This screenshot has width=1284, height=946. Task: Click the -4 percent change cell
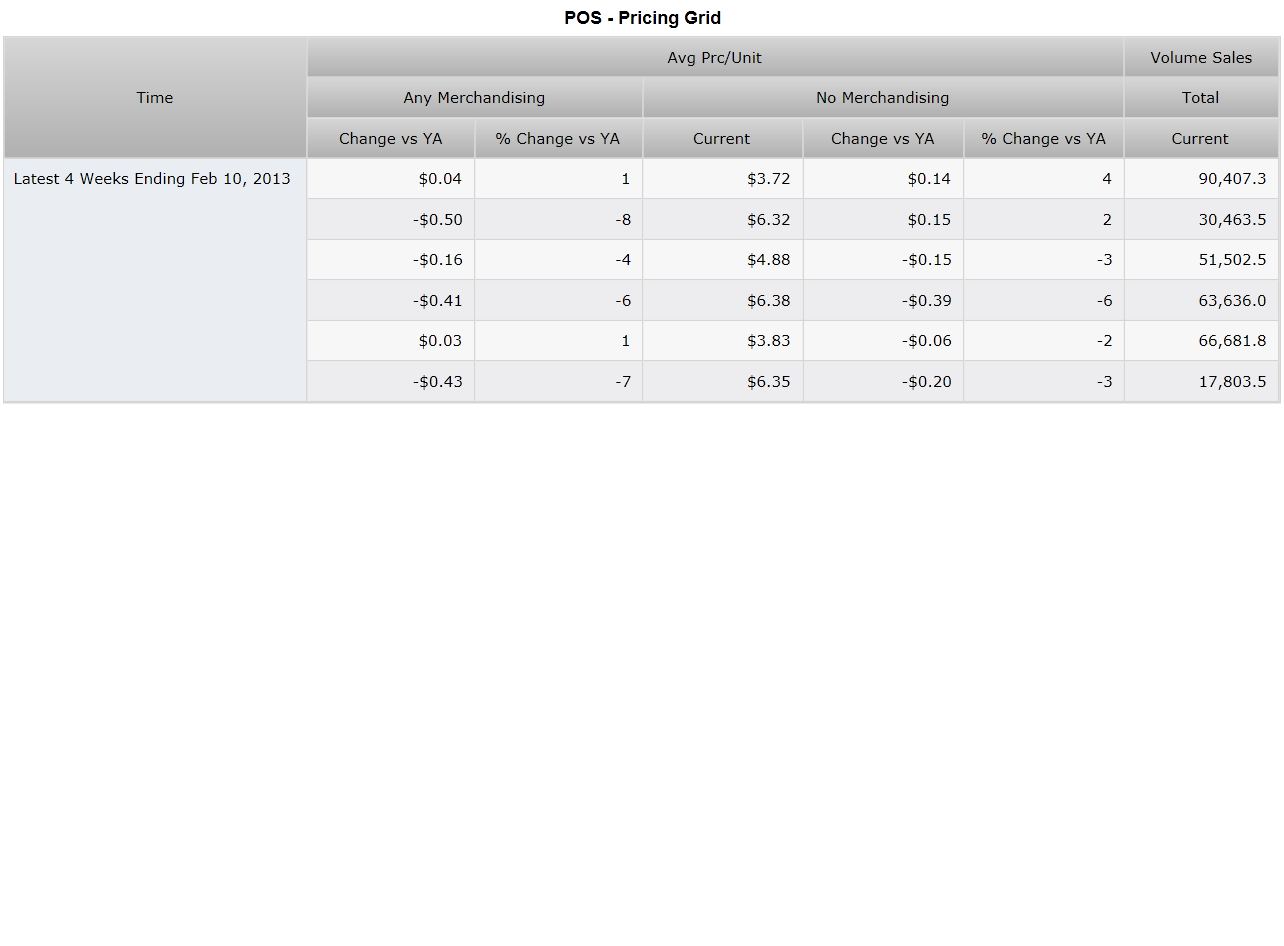click(558, 260)
